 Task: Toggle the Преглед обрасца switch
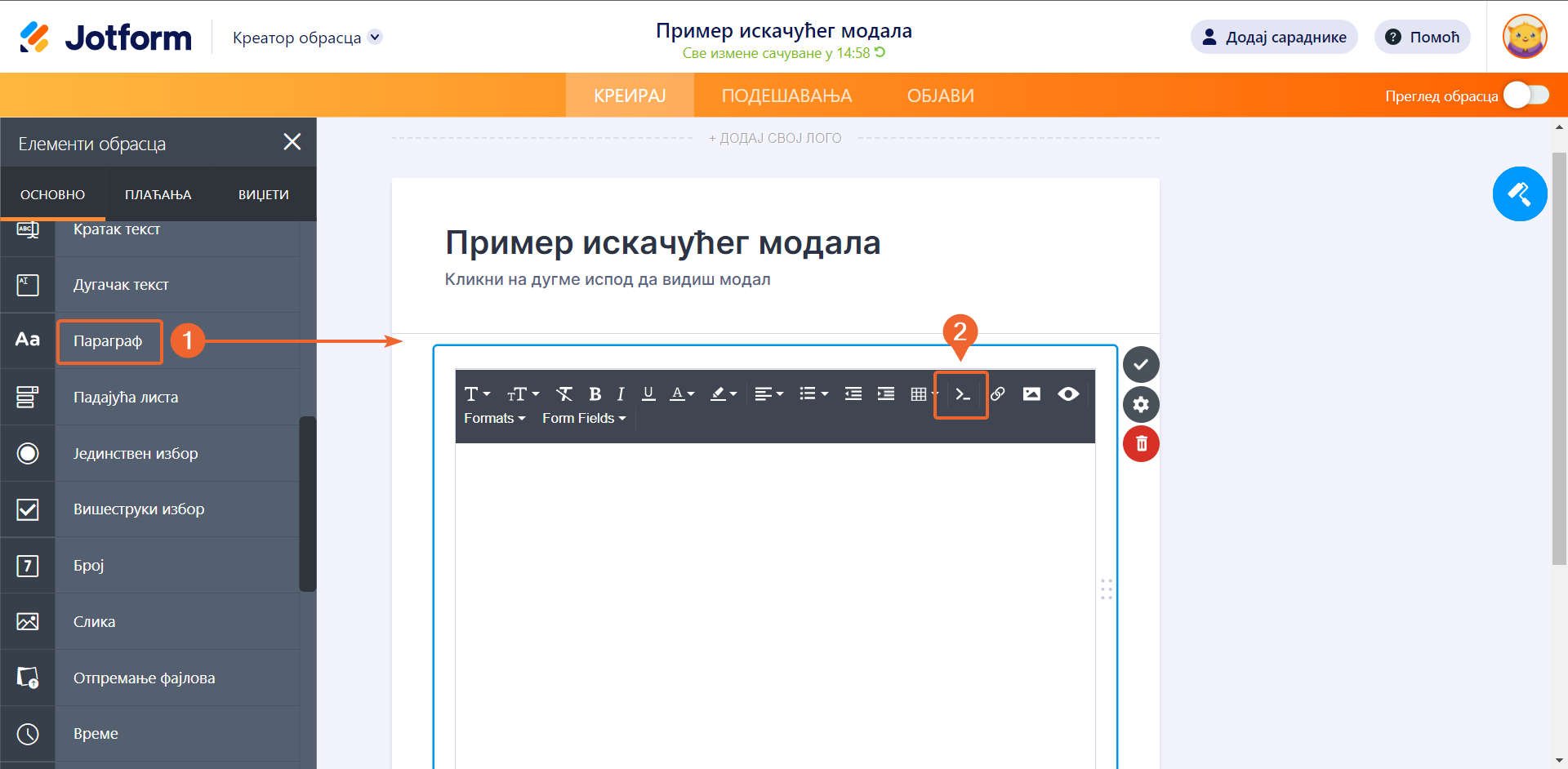pyautogui.click(x=1526, y=96)
